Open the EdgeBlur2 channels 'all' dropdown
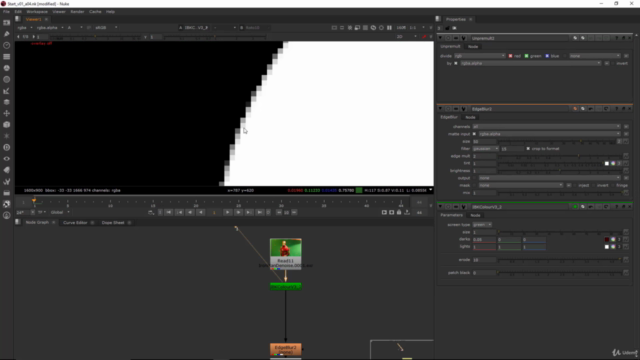 click(x=547, y=127)
